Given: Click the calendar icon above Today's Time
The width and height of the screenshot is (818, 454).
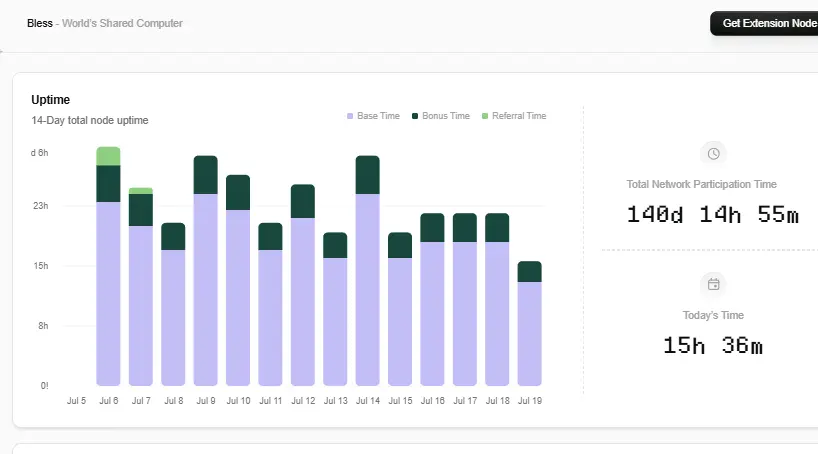Looking at the screenshot, I should (713, 284).
